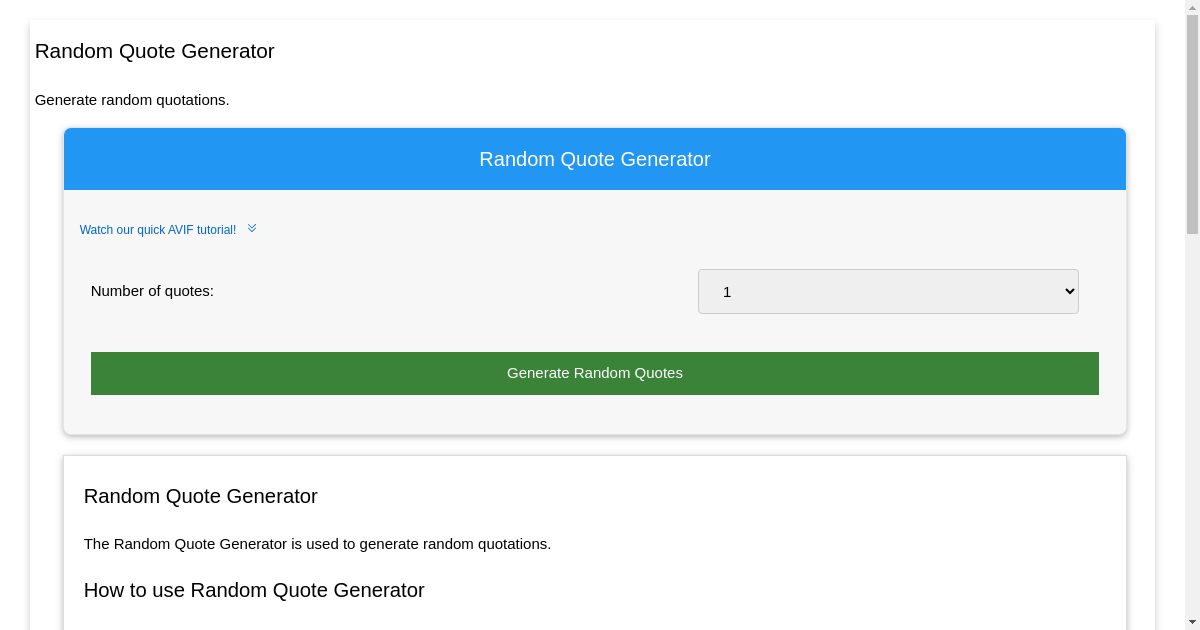Click the Generate Random Quotes button
Screen dimensions: 1200x630
tap(595, 373)
